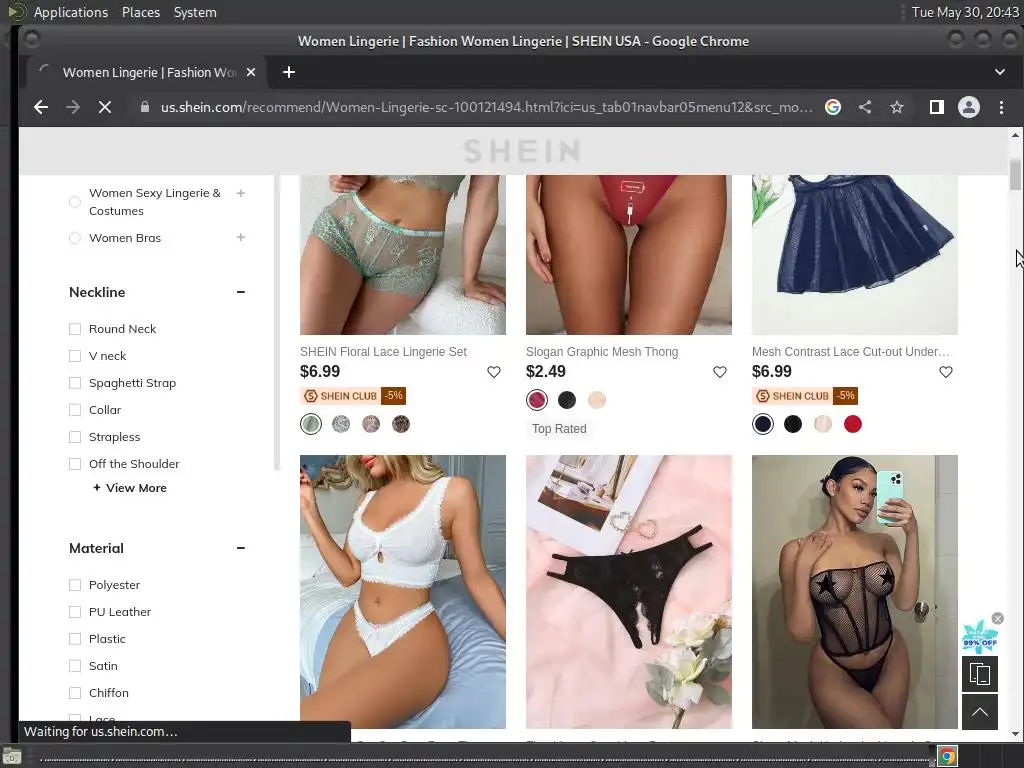Select the Strapless checkbox

point(75,437)
